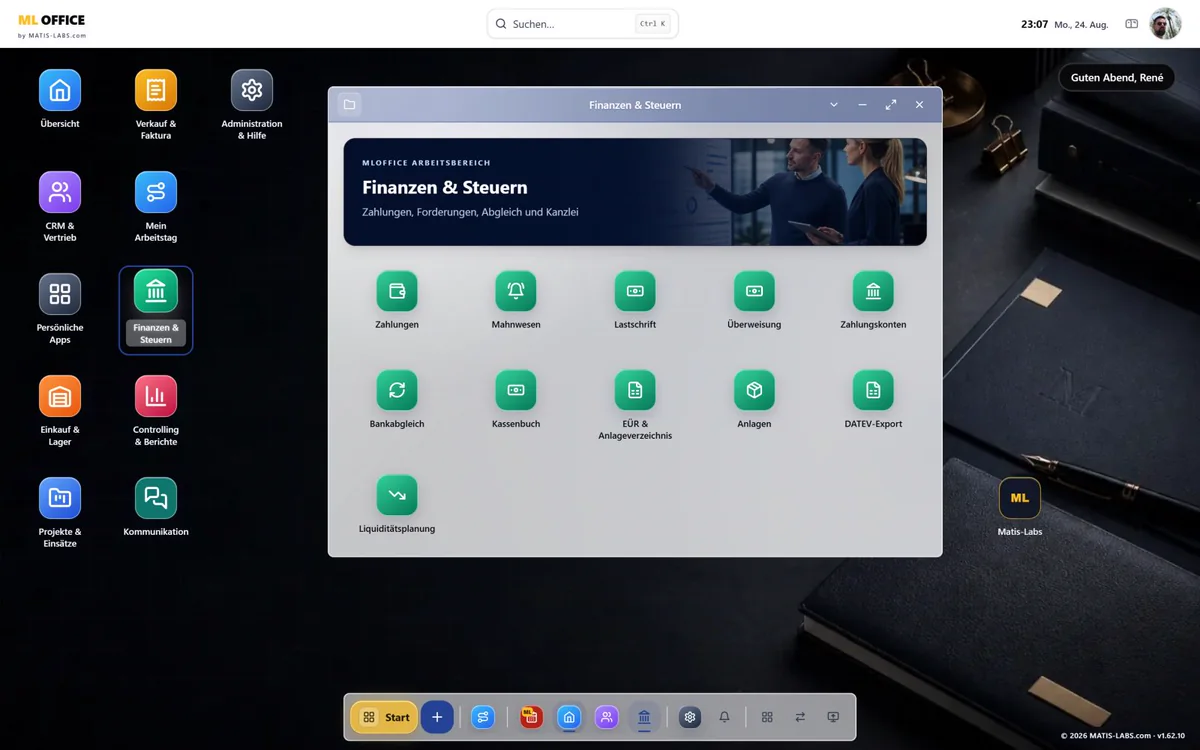The width and height of the screenshot is (1200, 750).
Task: Expand the window options chevron
Action: 834,105
